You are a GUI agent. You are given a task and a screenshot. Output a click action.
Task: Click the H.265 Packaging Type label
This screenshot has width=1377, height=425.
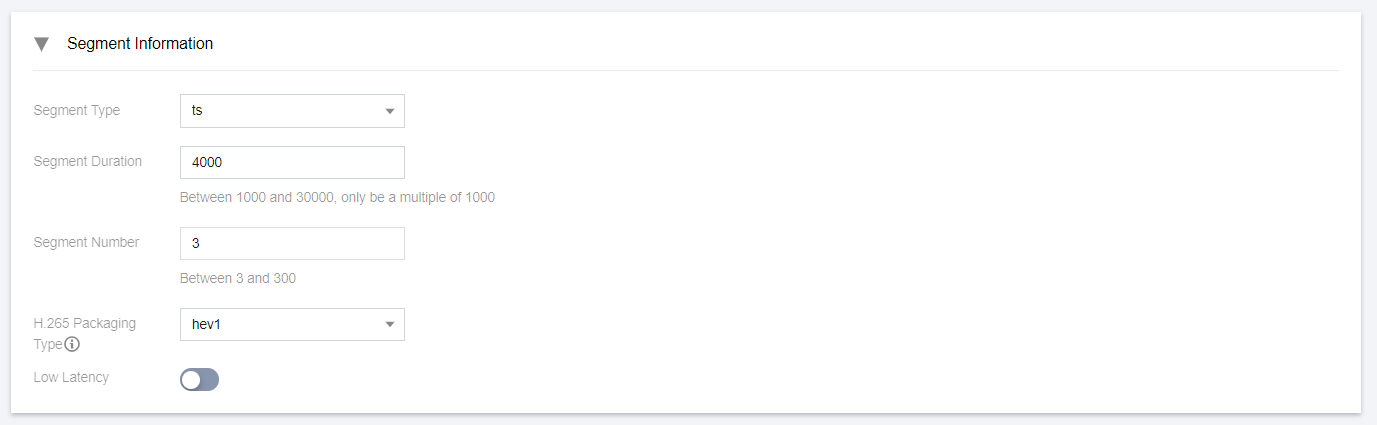coord(84,323)
